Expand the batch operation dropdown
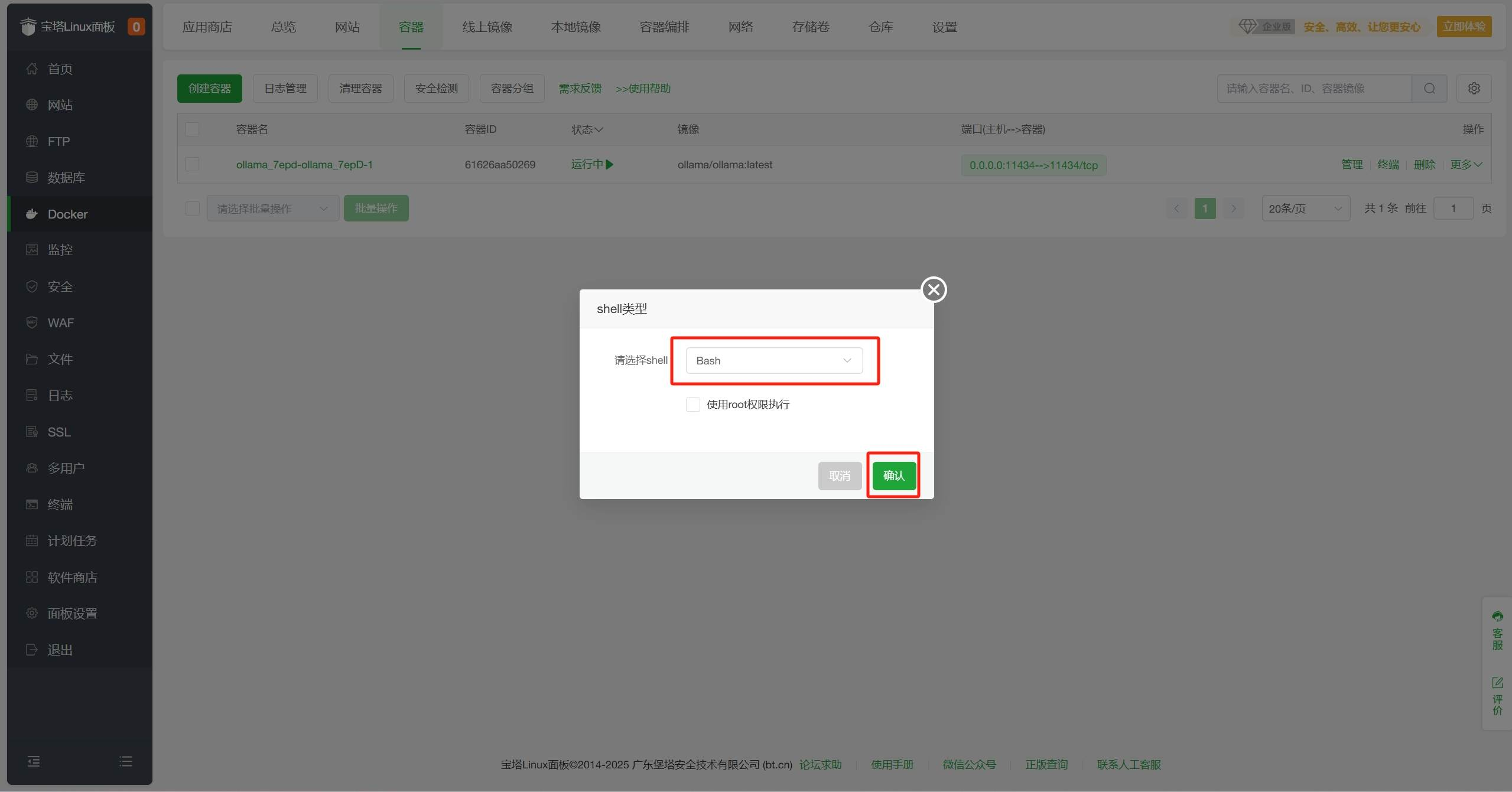 click(x=272, y=208)
